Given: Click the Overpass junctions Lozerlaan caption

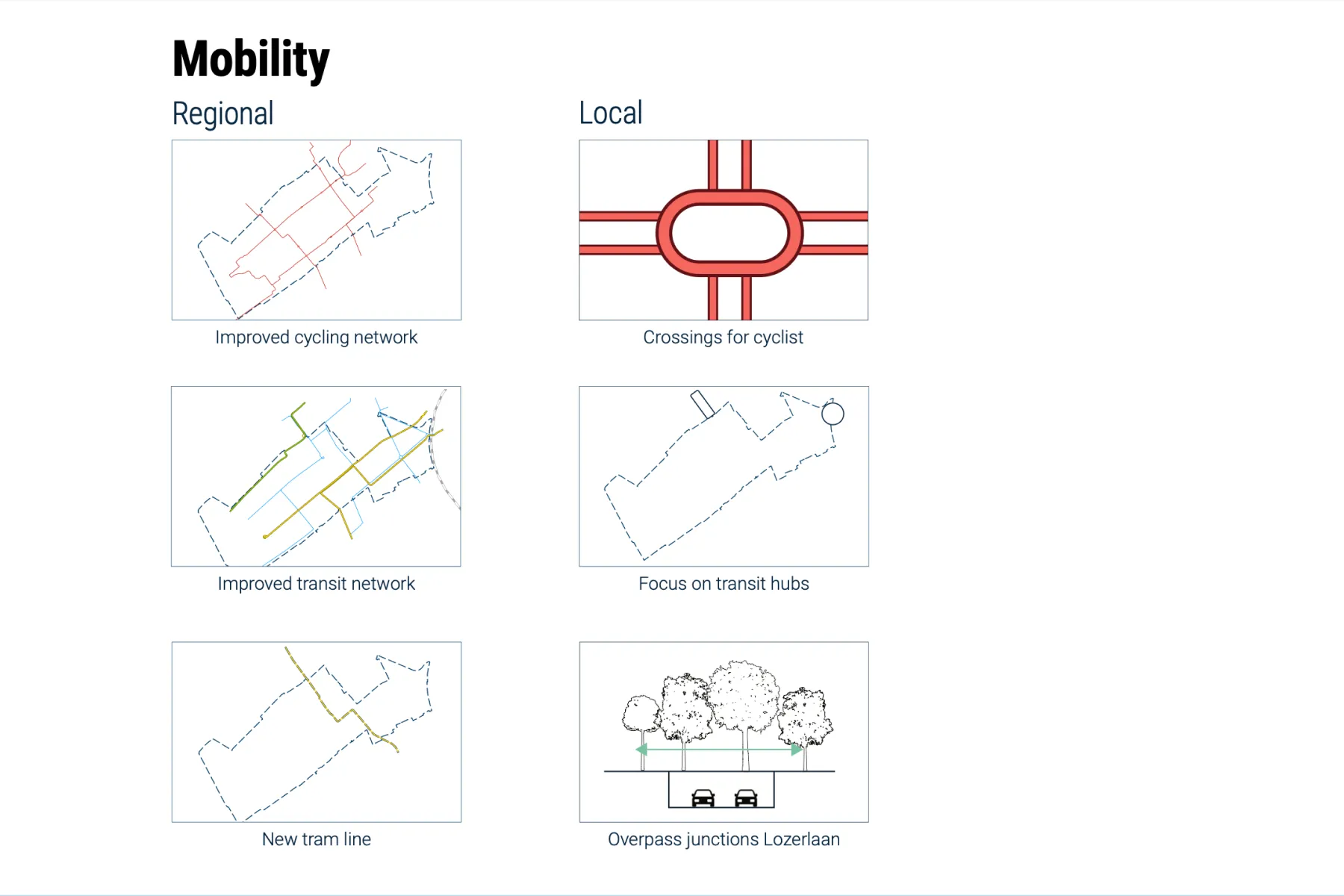Looking at the screenshot, I should (724, 839).
